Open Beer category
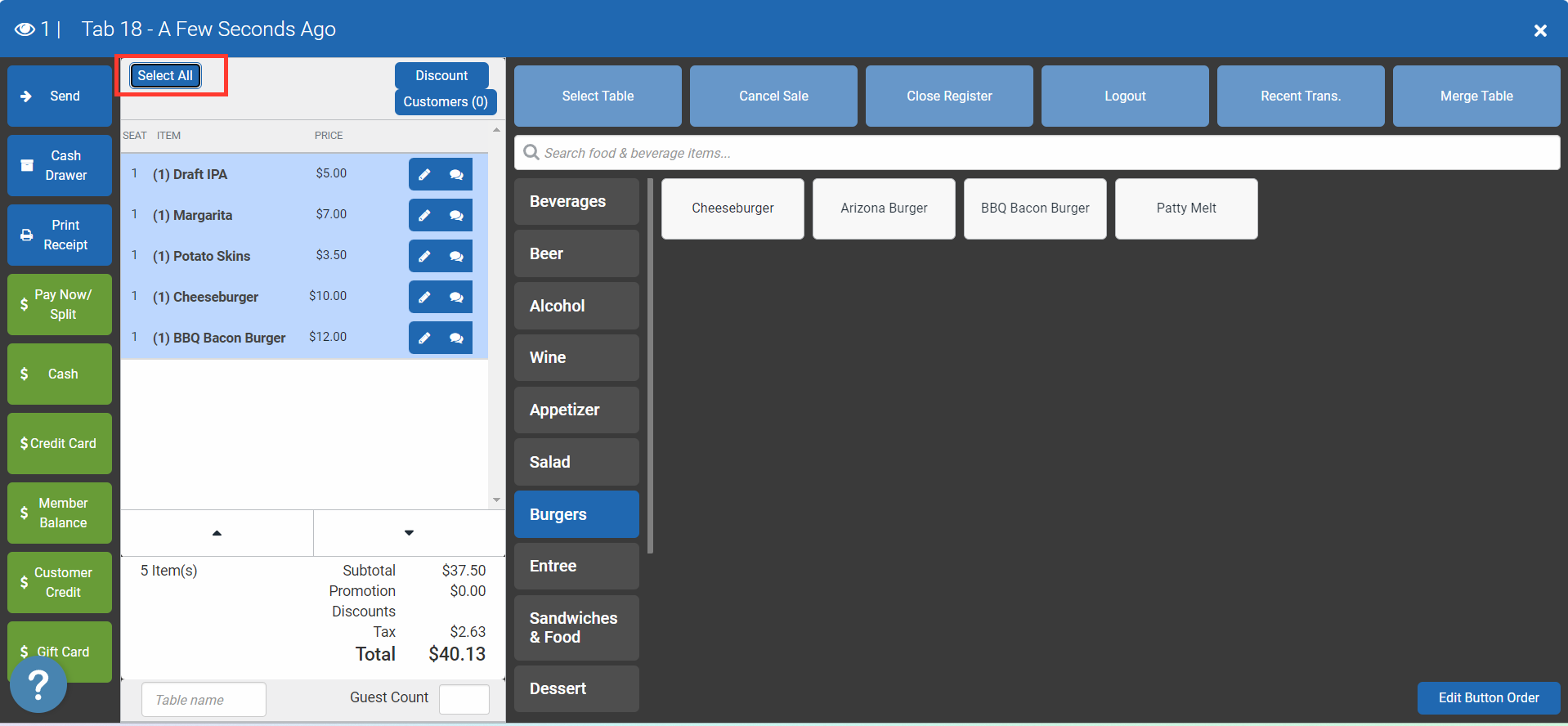 coord(576,253)
